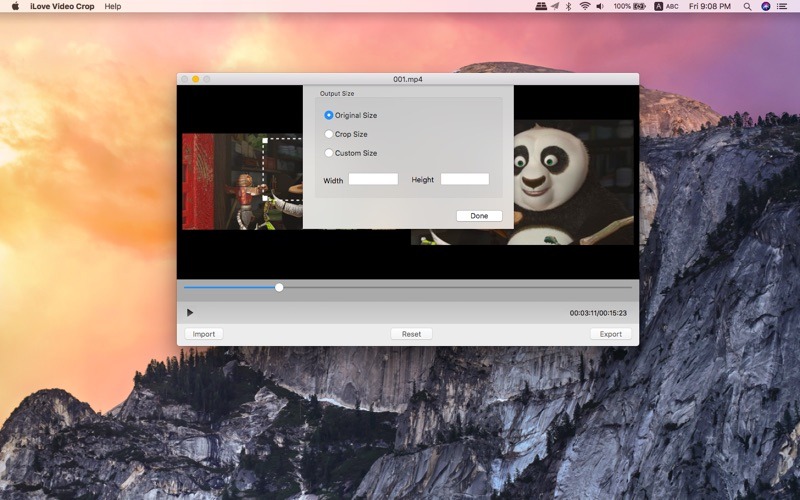Viewport: 800px width, 500px height.
Task: Click the playback position slider knob
Action: [279, 288]
